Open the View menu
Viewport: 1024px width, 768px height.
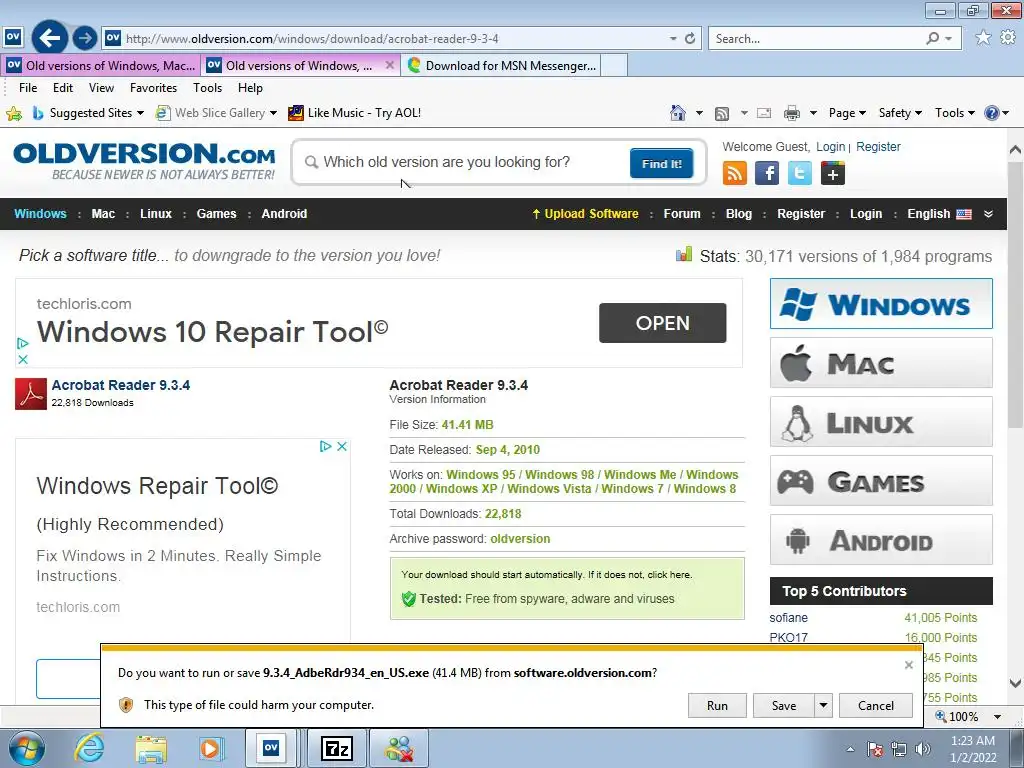[x=101, y=88]
